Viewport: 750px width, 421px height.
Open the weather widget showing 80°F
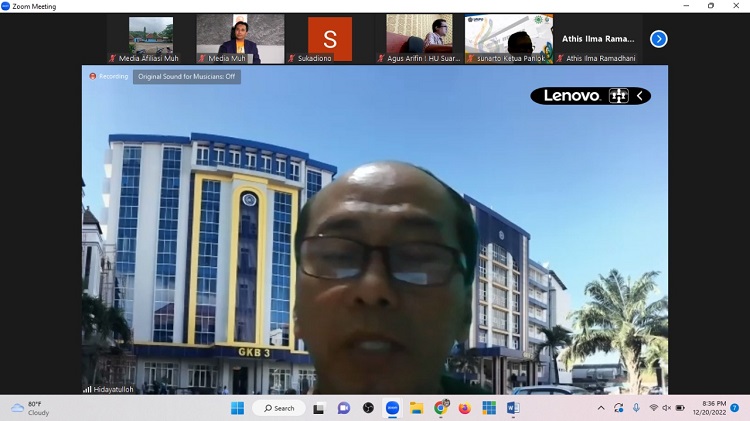pyautogui.click(x=30, y=408)
